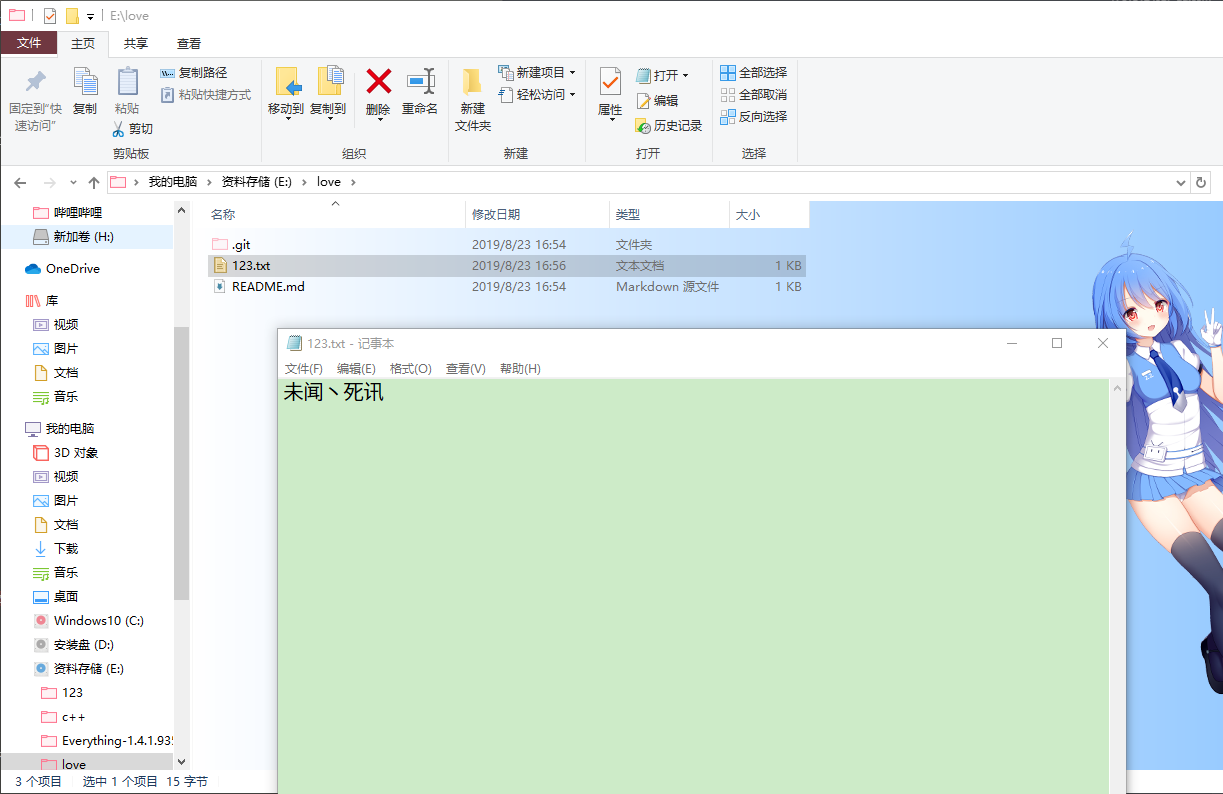Click the navigation pane vertical scrollbar

181,460
